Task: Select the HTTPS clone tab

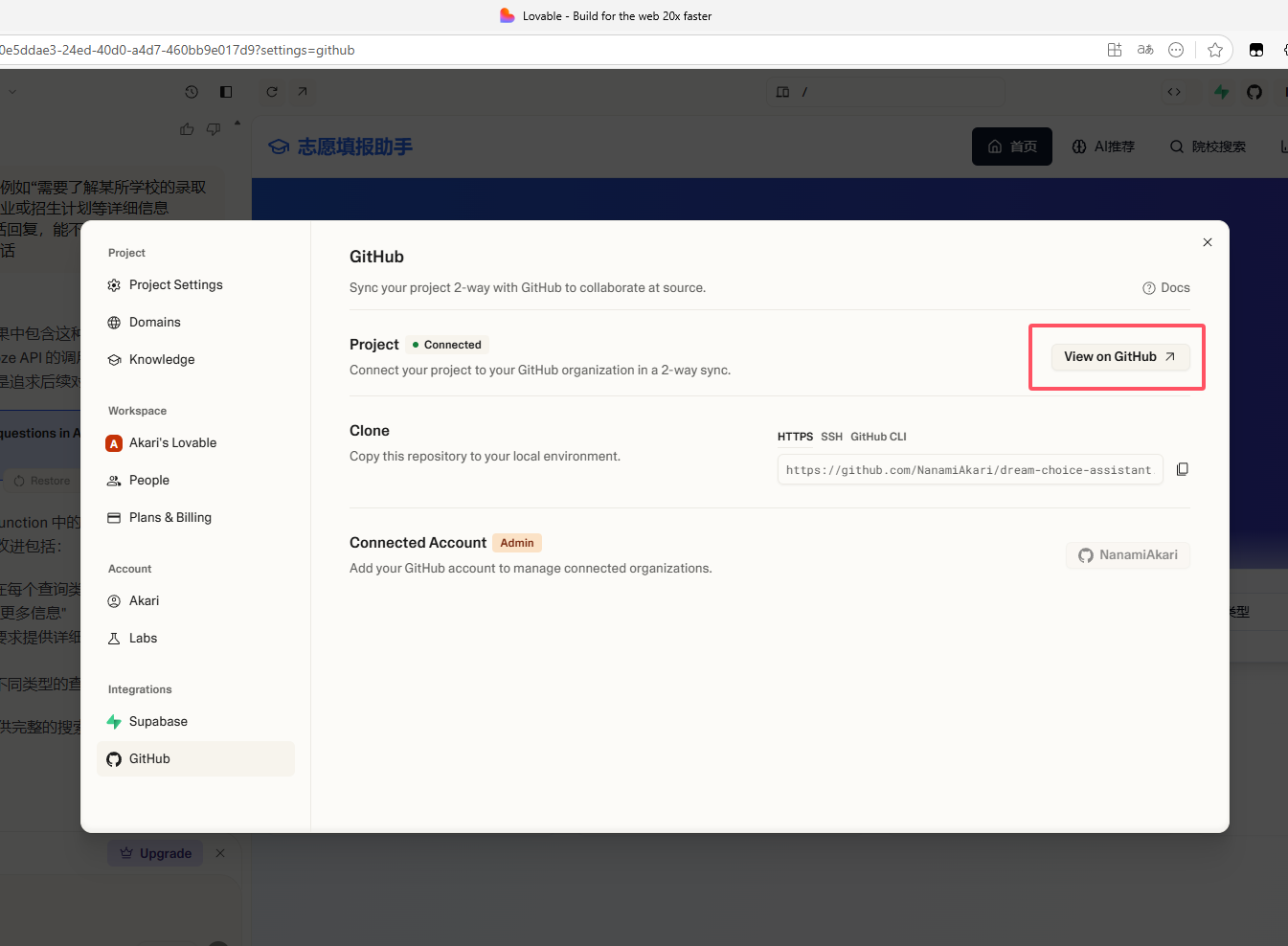Action: [x=795, y=437]
